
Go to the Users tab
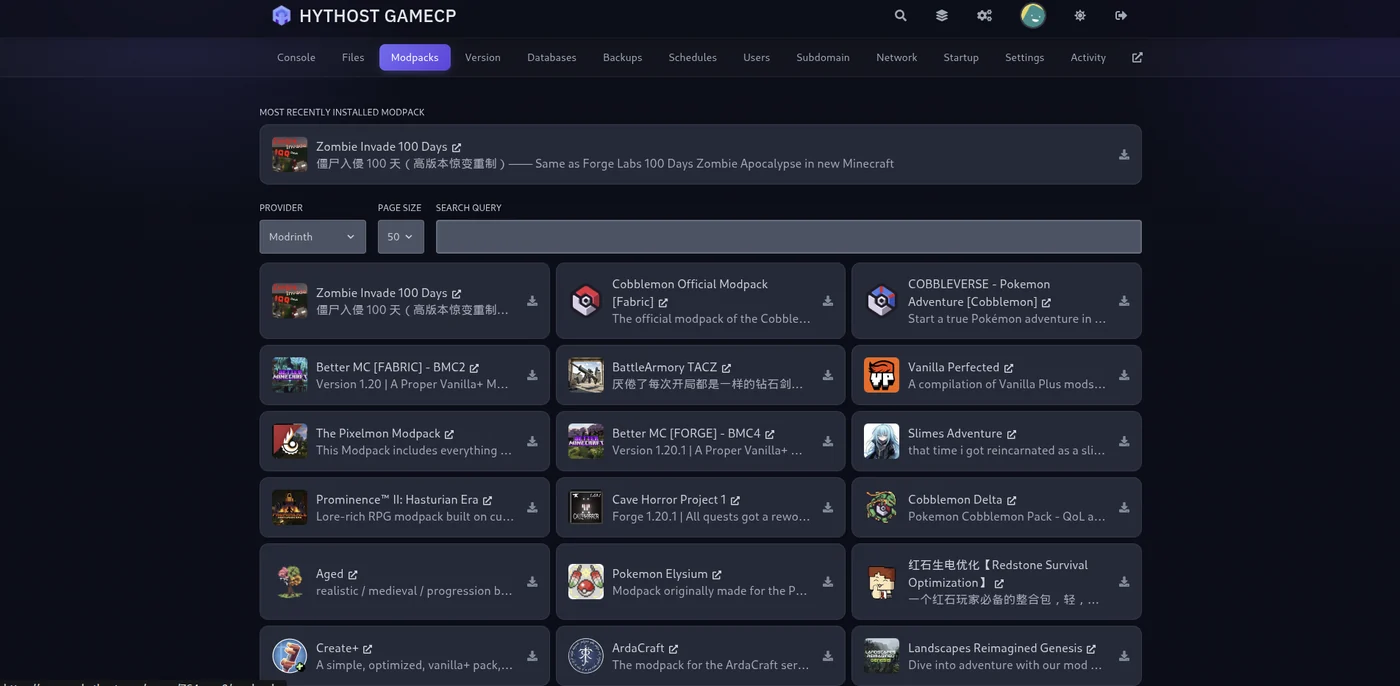pyautogui.click(x=757, y=58)
